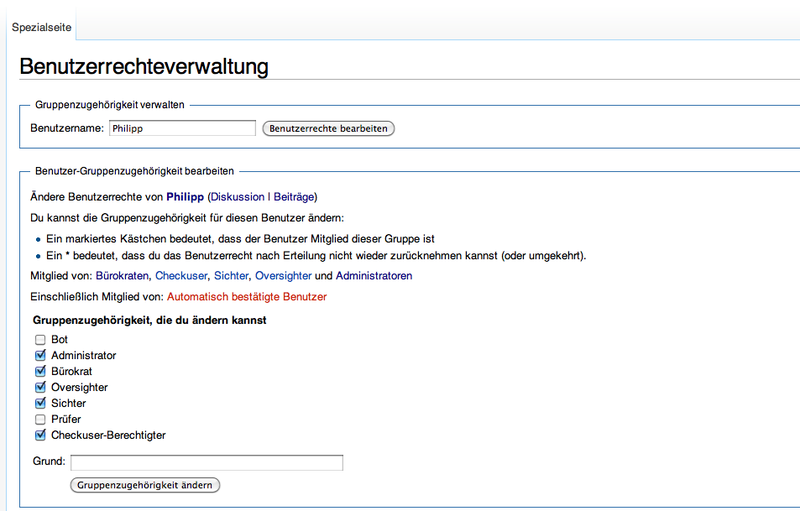Uncheck the Bürokrat checkbox
Screen dimensions: 800x511
pos(41,371)
